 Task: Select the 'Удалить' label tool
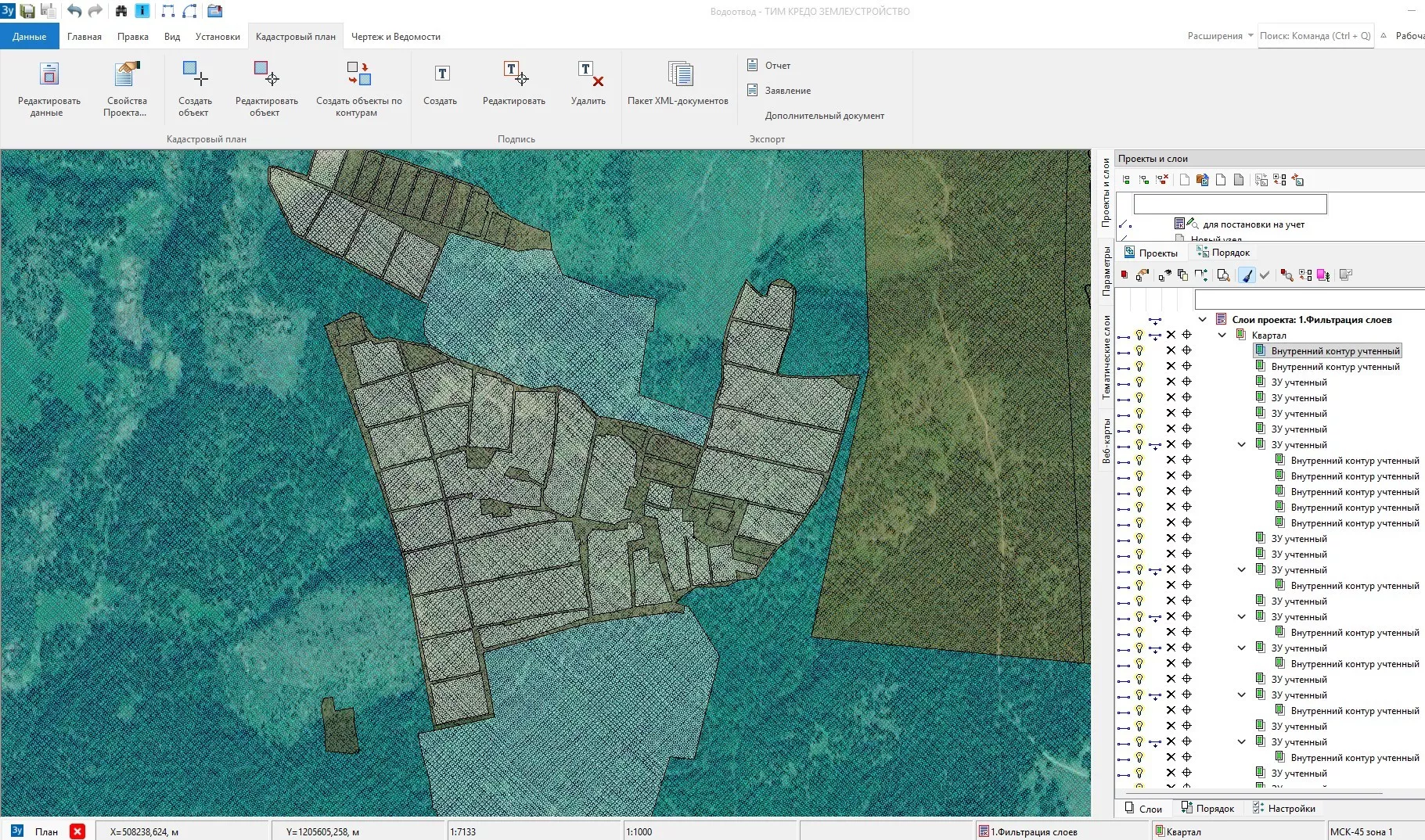pyautogui.click(x=588, y=75)
